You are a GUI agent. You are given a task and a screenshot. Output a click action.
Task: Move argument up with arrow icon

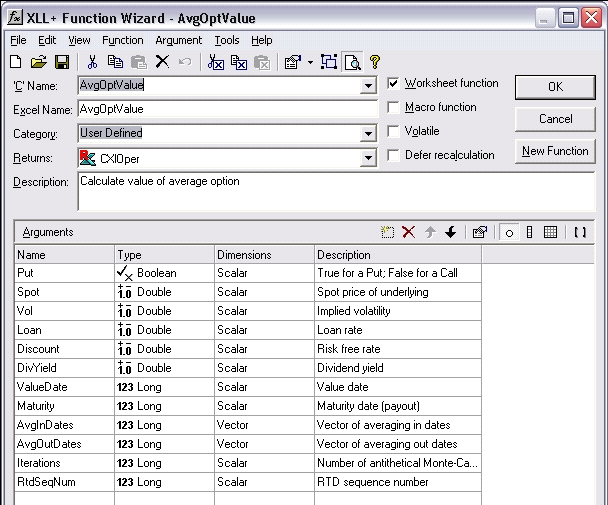tap(430, 232)
